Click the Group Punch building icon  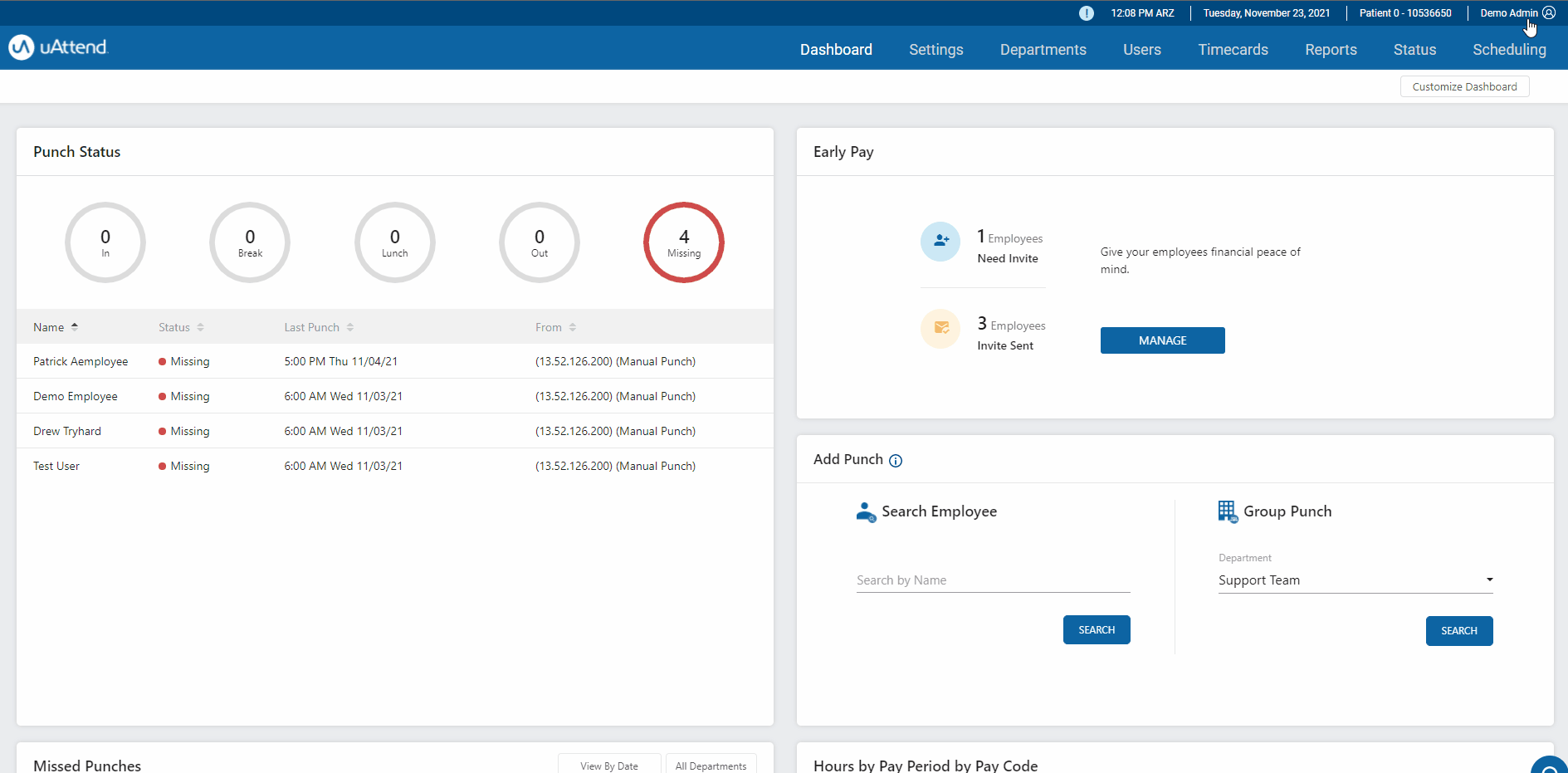(x=1227, y=511)
